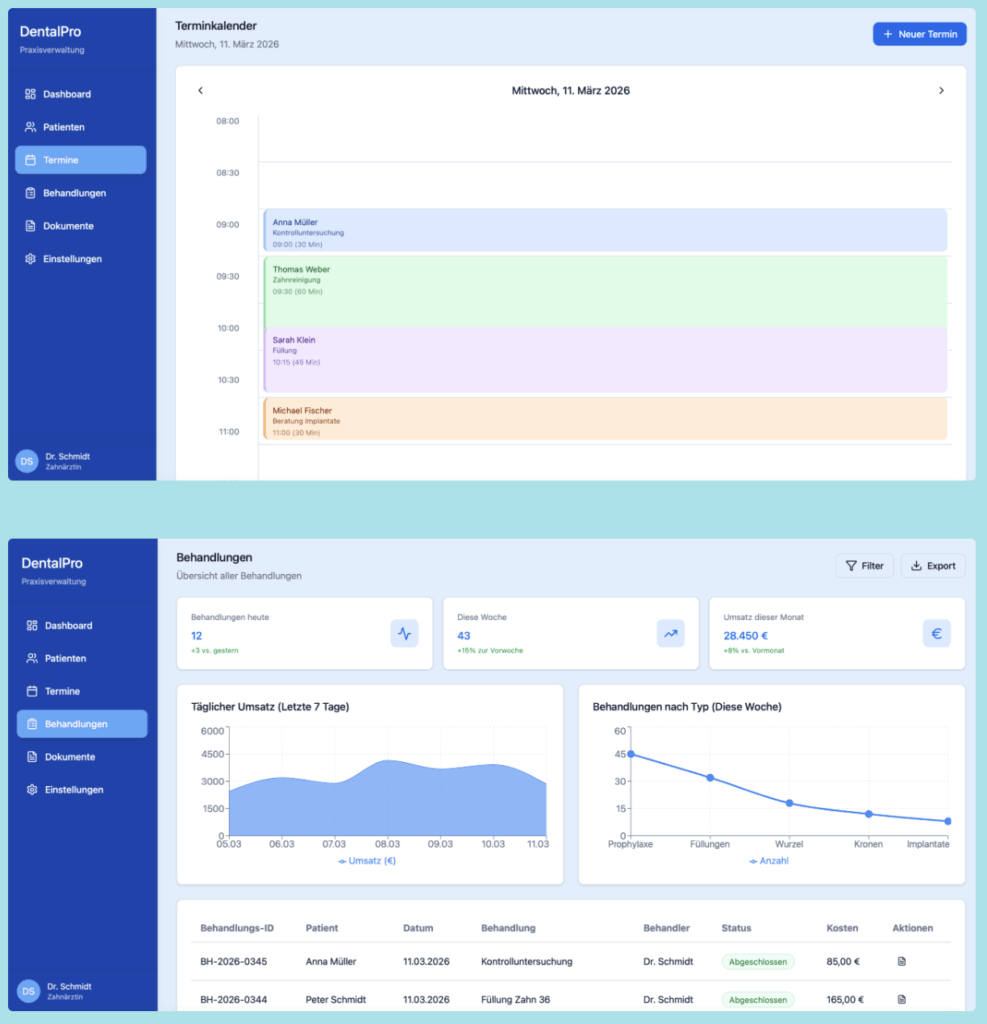Select the highlighted Termine sidebar item
The height and width of the screenshot is (1024, 987).
pyautogui.click(x=80, y=160)
